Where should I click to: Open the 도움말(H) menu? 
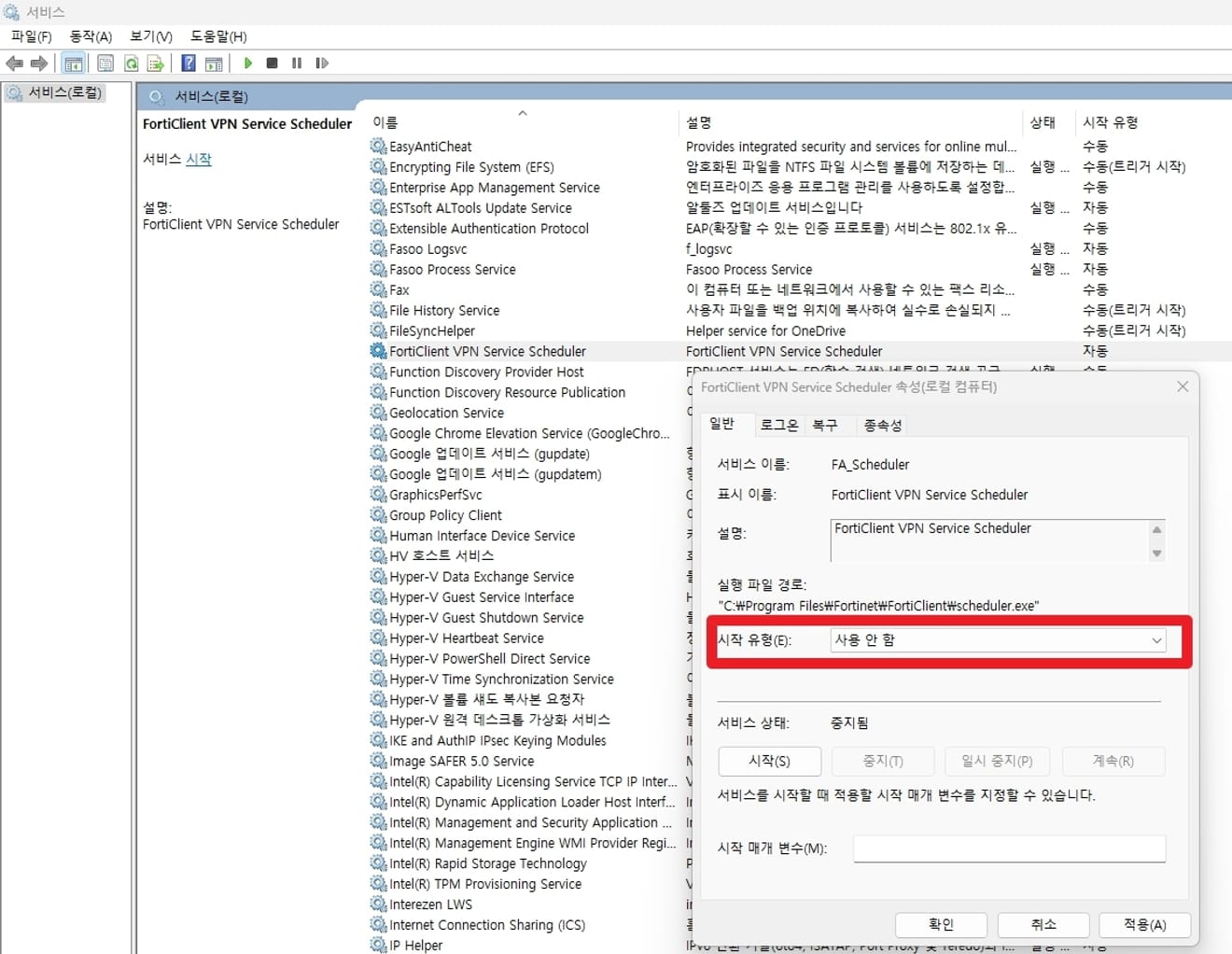pos(218,36)
